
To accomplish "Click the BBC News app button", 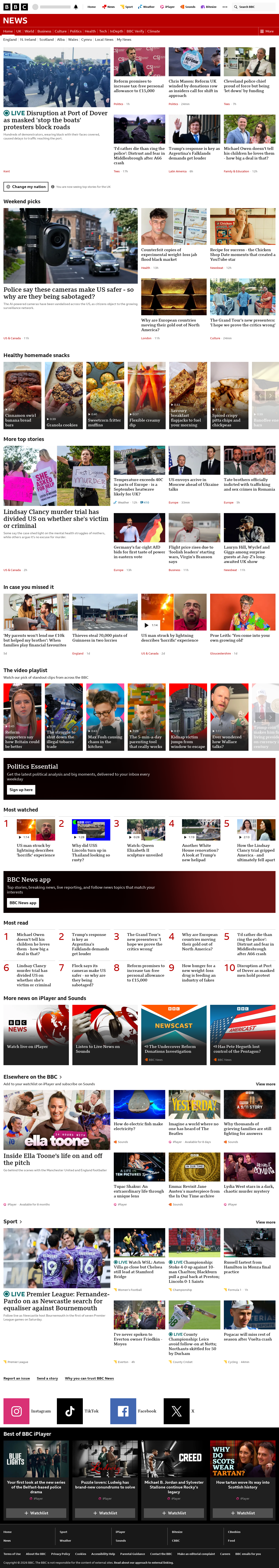I will [23, 903].
